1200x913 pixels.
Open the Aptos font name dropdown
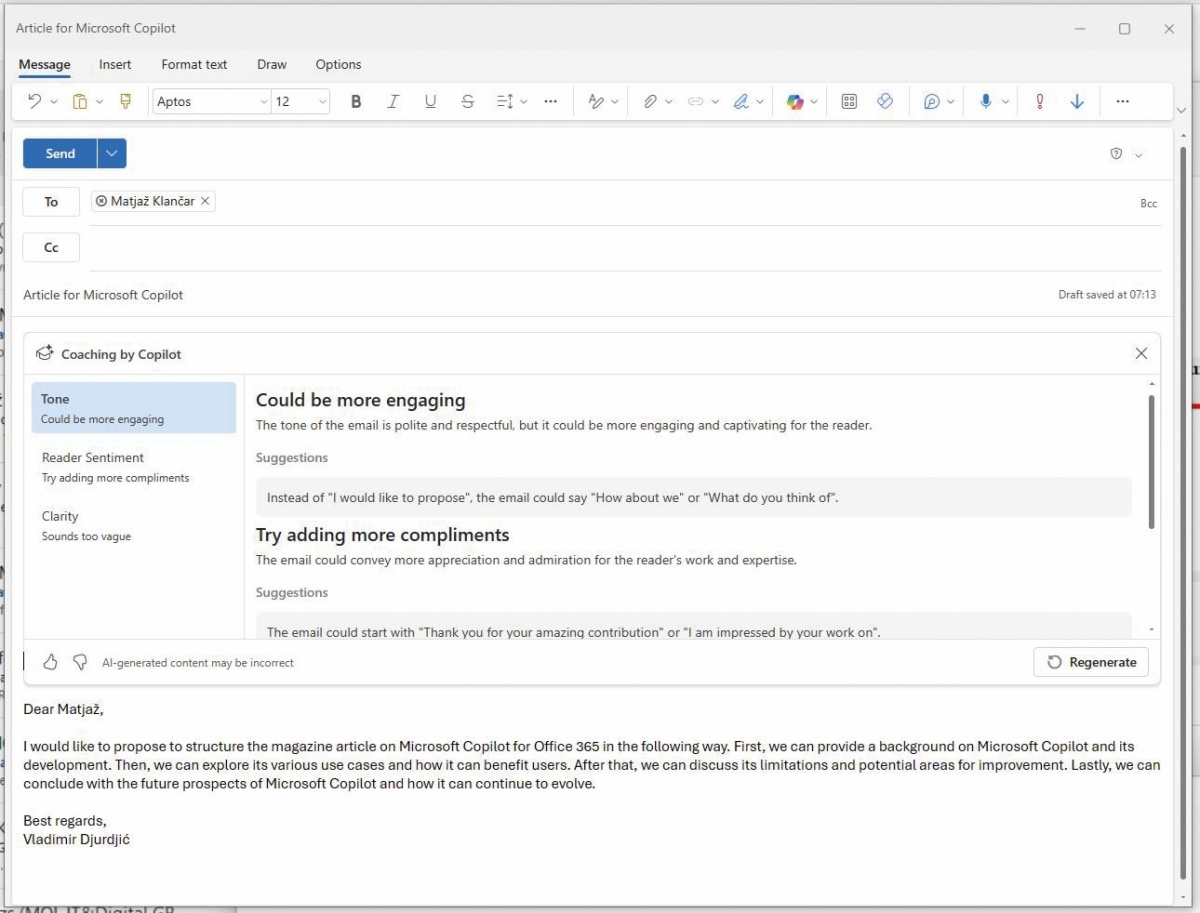click(264, 101)
